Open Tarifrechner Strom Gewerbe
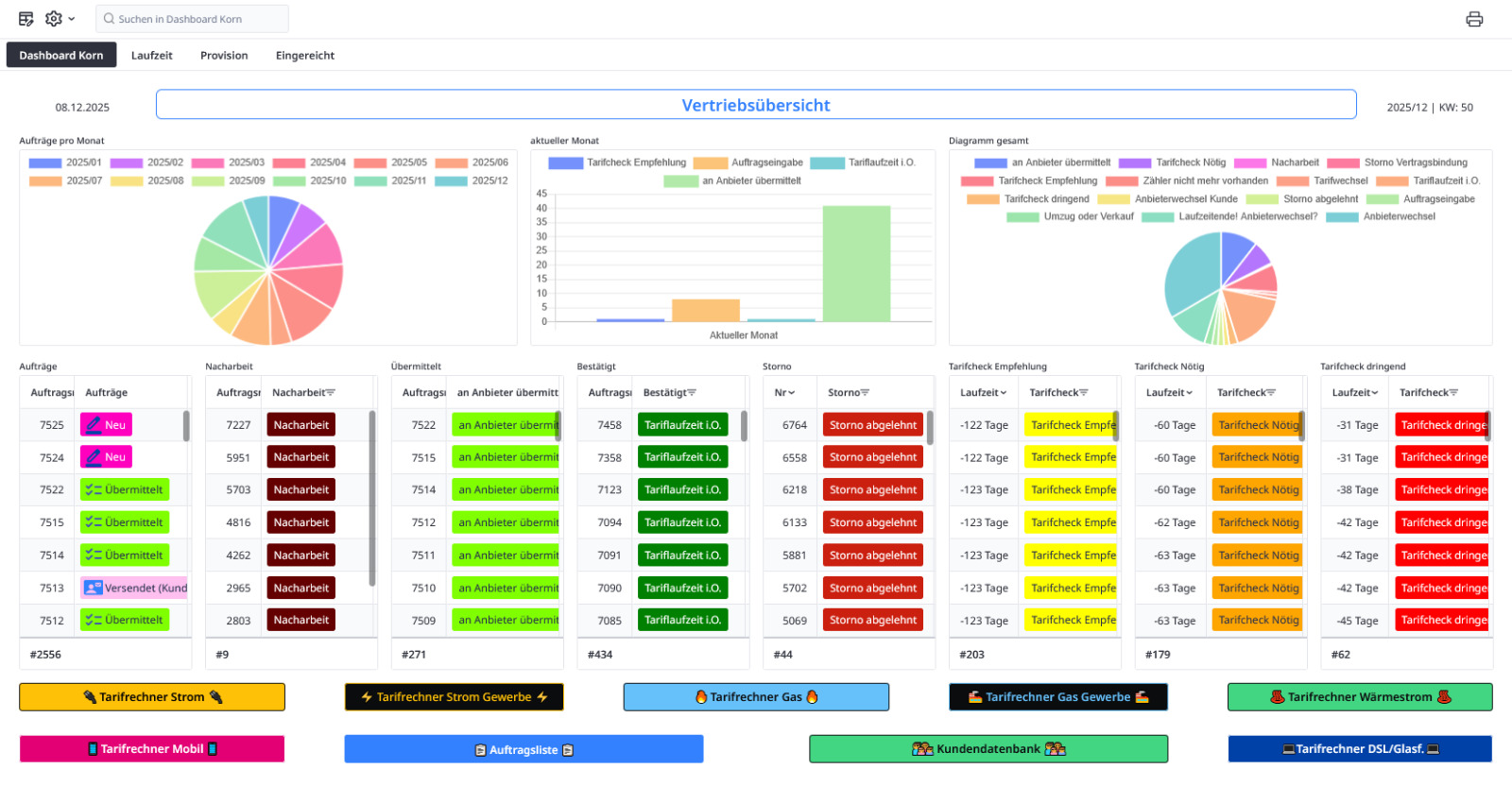This screenshot has height=803, width=1512. tap(454, 697)
